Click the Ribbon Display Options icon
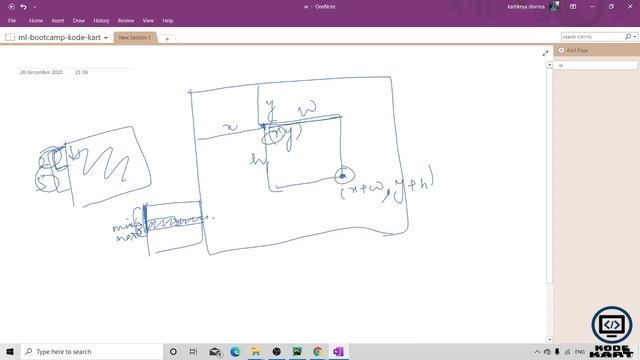Viewport: 640px width, 360px height. click(x=573, y=7)
